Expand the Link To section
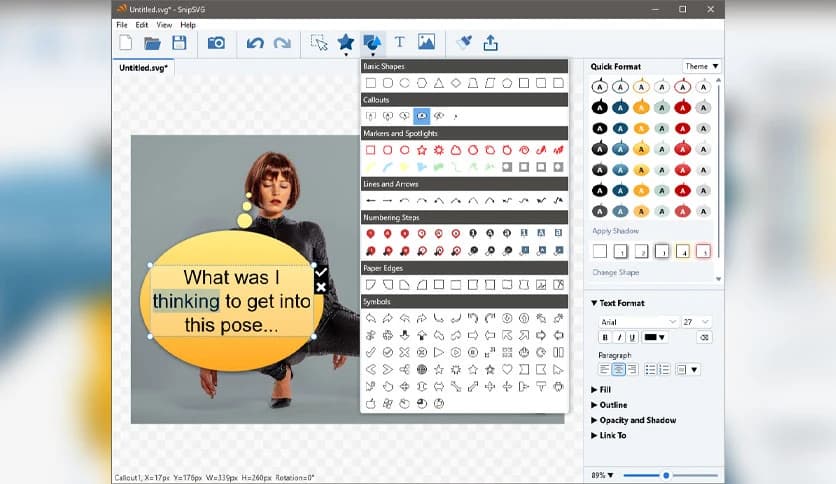This screenshot has width=836, height=484. [x=608, y=435]
